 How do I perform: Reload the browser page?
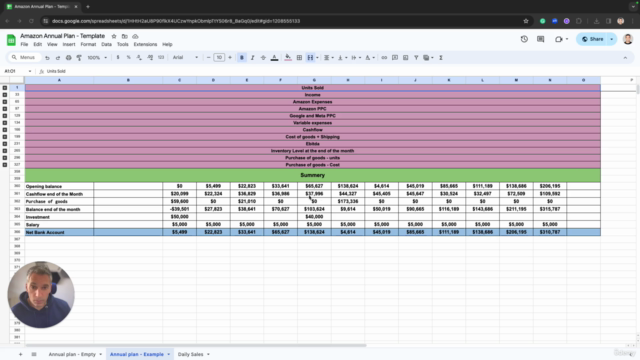point(31,21)
